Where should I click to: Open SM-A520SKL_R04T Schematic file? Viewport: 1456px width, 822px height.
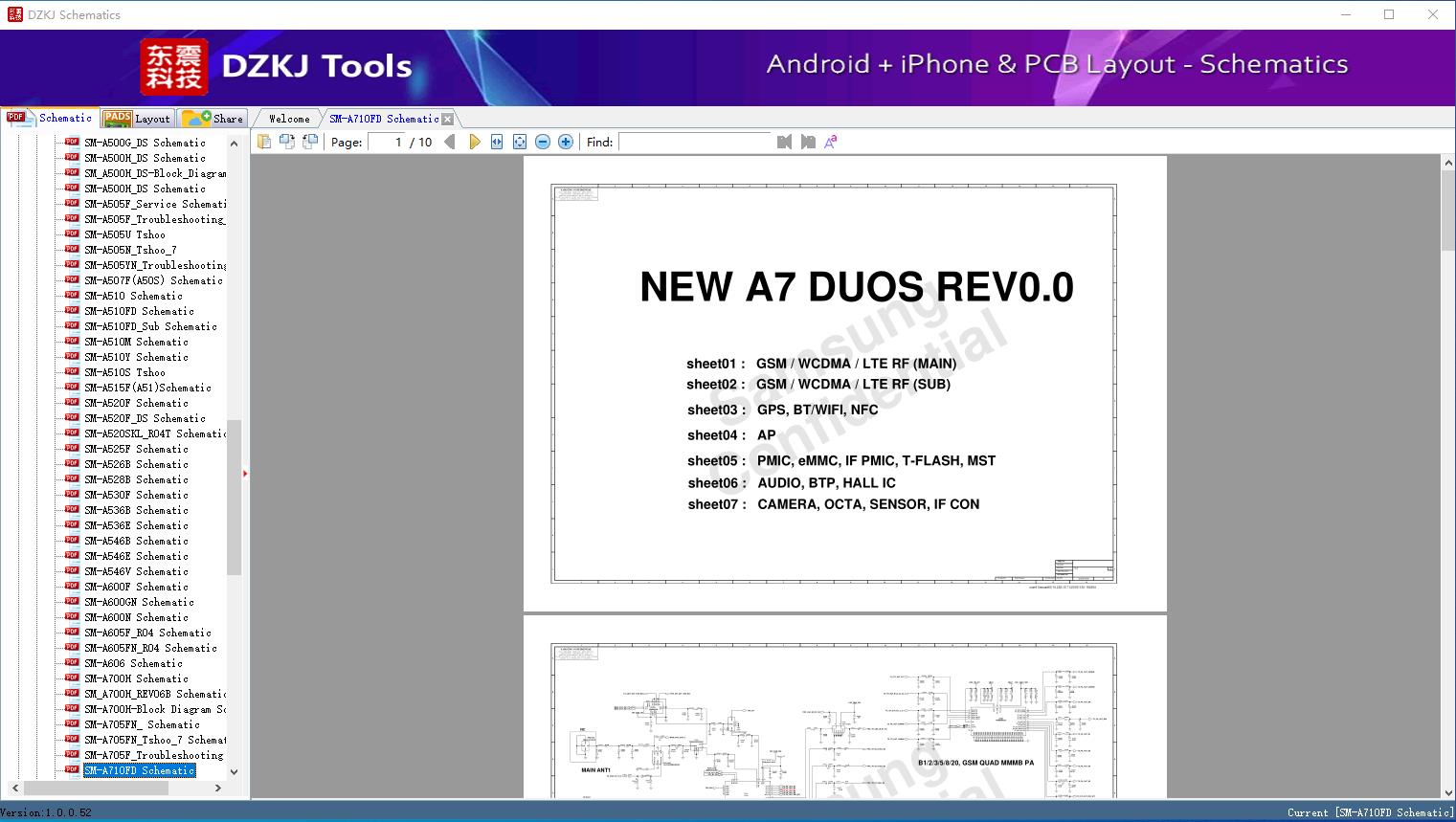coord(155,433)
